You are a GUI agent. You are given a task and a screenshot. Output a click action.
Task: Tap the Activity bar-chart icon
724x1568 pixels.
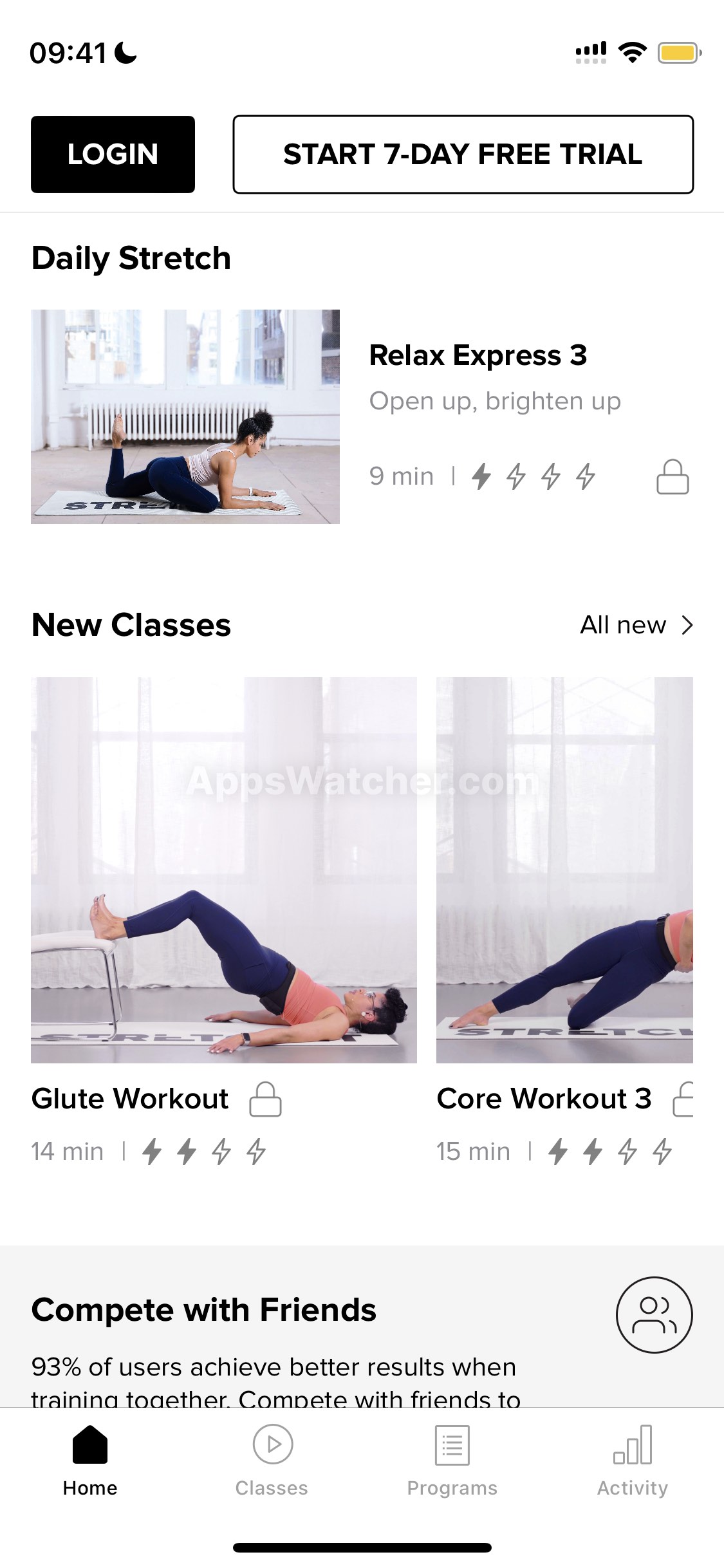(x=633, y=1444)
